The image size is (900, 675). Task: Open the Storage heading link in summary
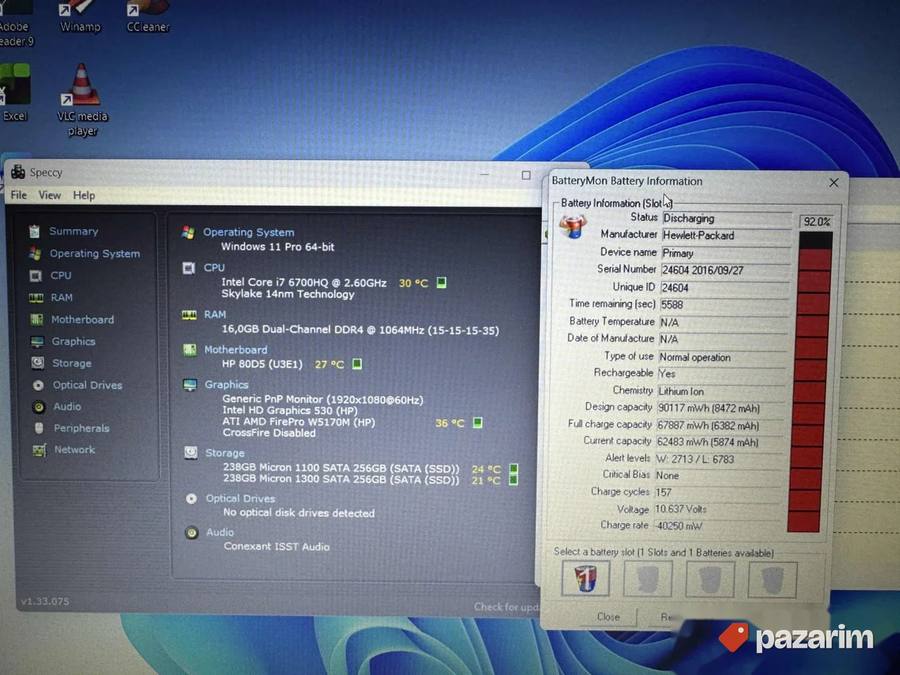(225, 453)
